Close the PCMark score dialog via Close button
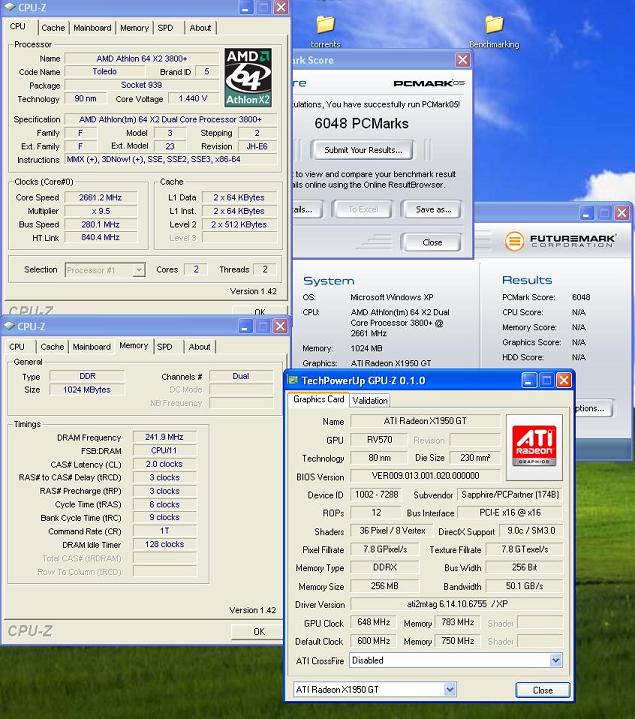The image size is (635, 719). coord(432,242)
